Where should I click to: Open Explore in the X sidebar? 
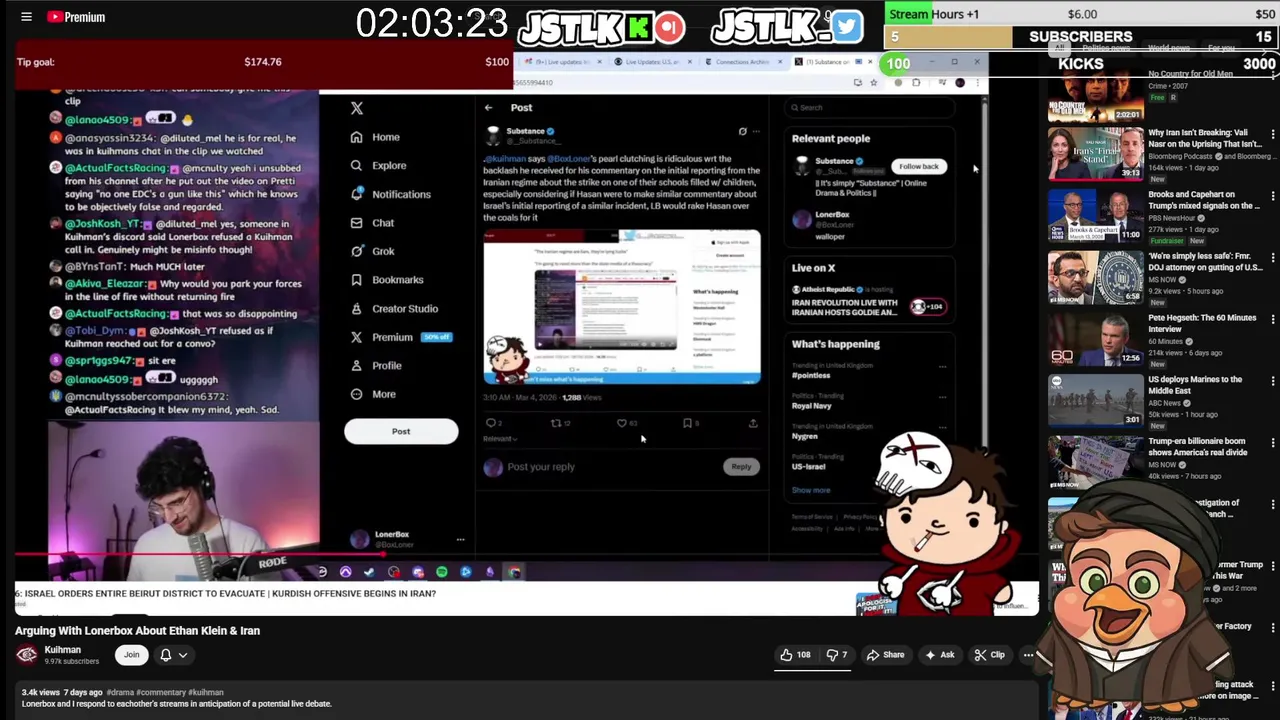coord(378,166)
